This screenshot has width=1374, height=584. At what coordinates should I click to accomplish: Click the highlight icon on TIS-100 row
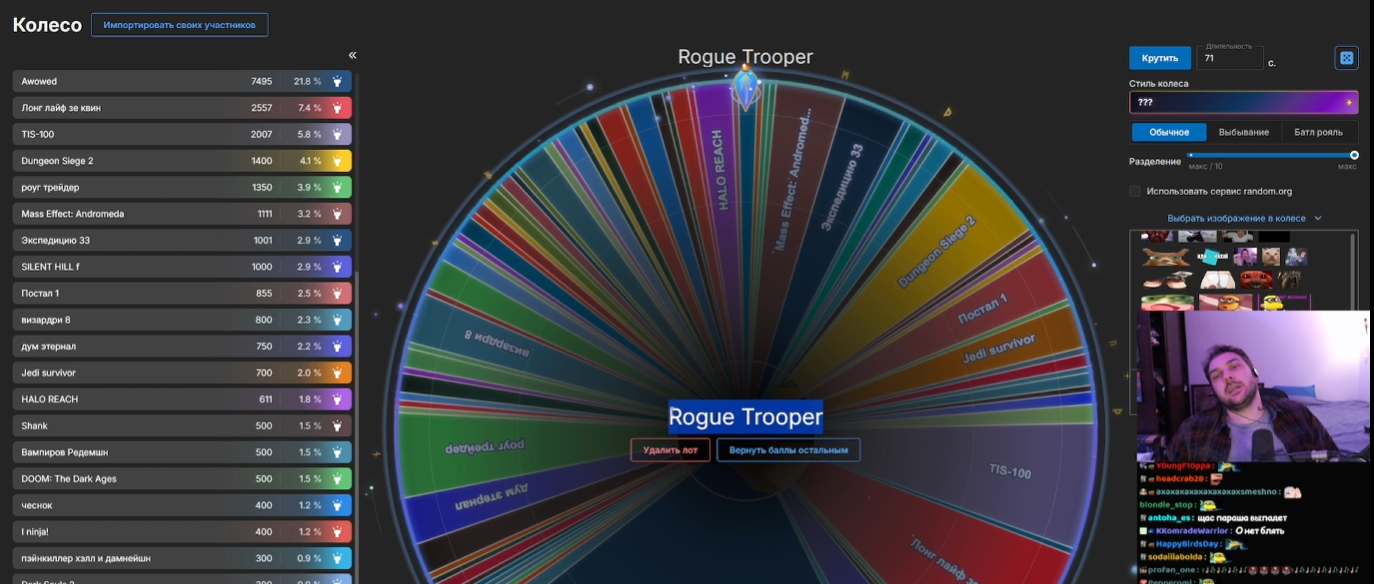[338, 134]
